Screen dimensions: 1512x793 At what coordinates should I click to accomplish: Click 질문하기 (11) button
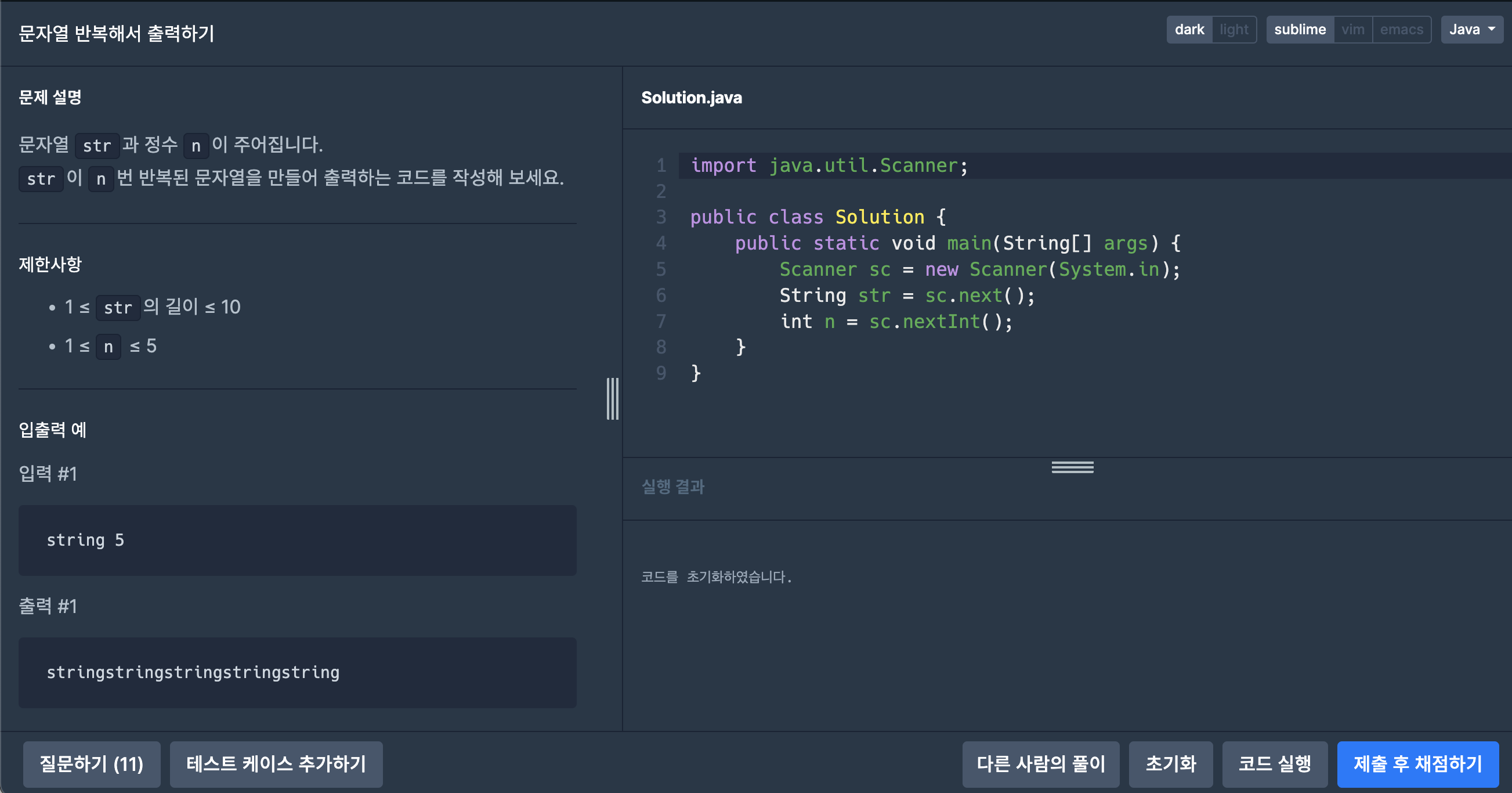pyautogui.click(x=92, y=763)
